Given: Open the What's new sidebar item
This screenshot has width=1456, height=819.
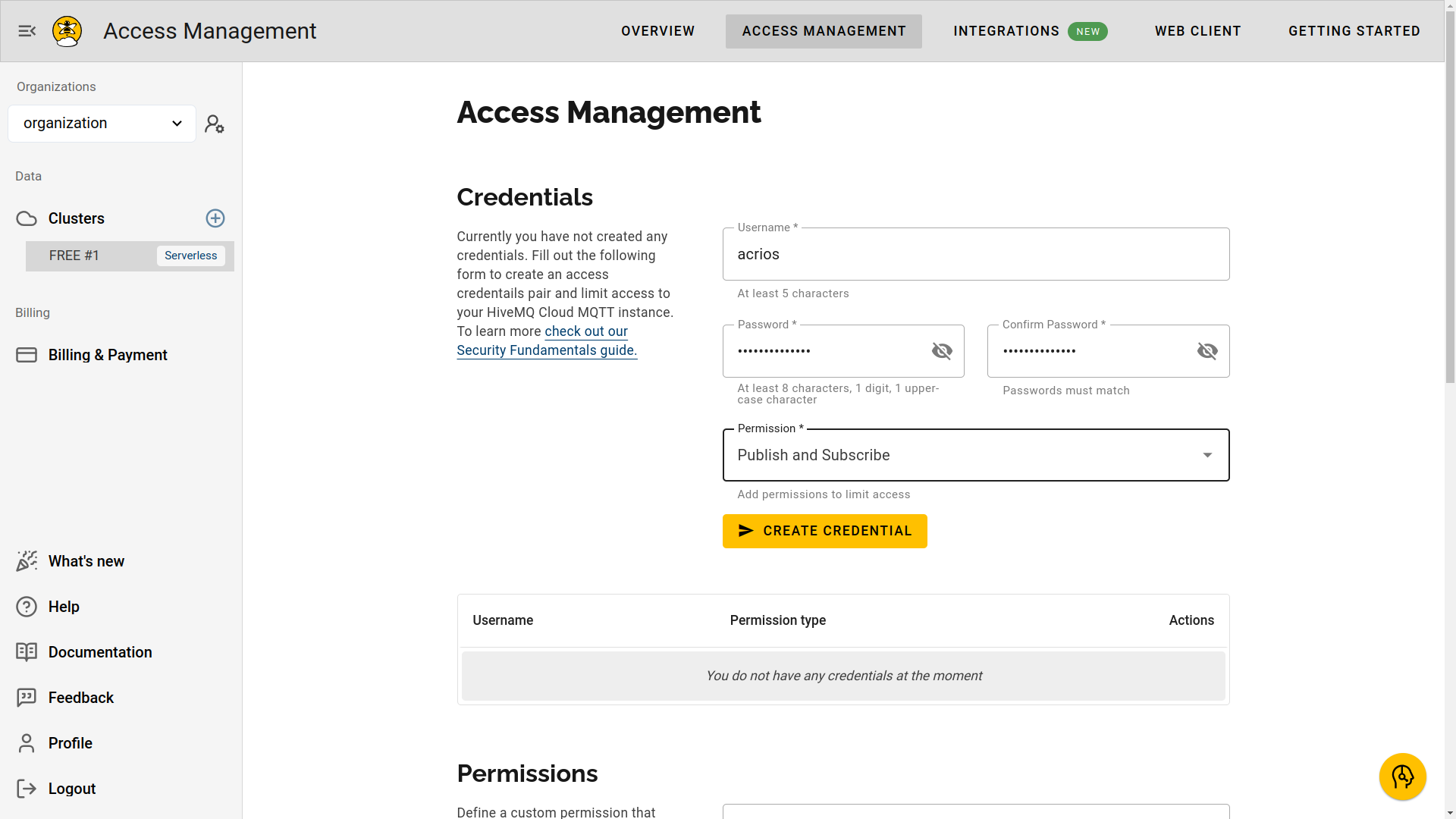Looking at the screenshot, I should click(x=86, y=561).
